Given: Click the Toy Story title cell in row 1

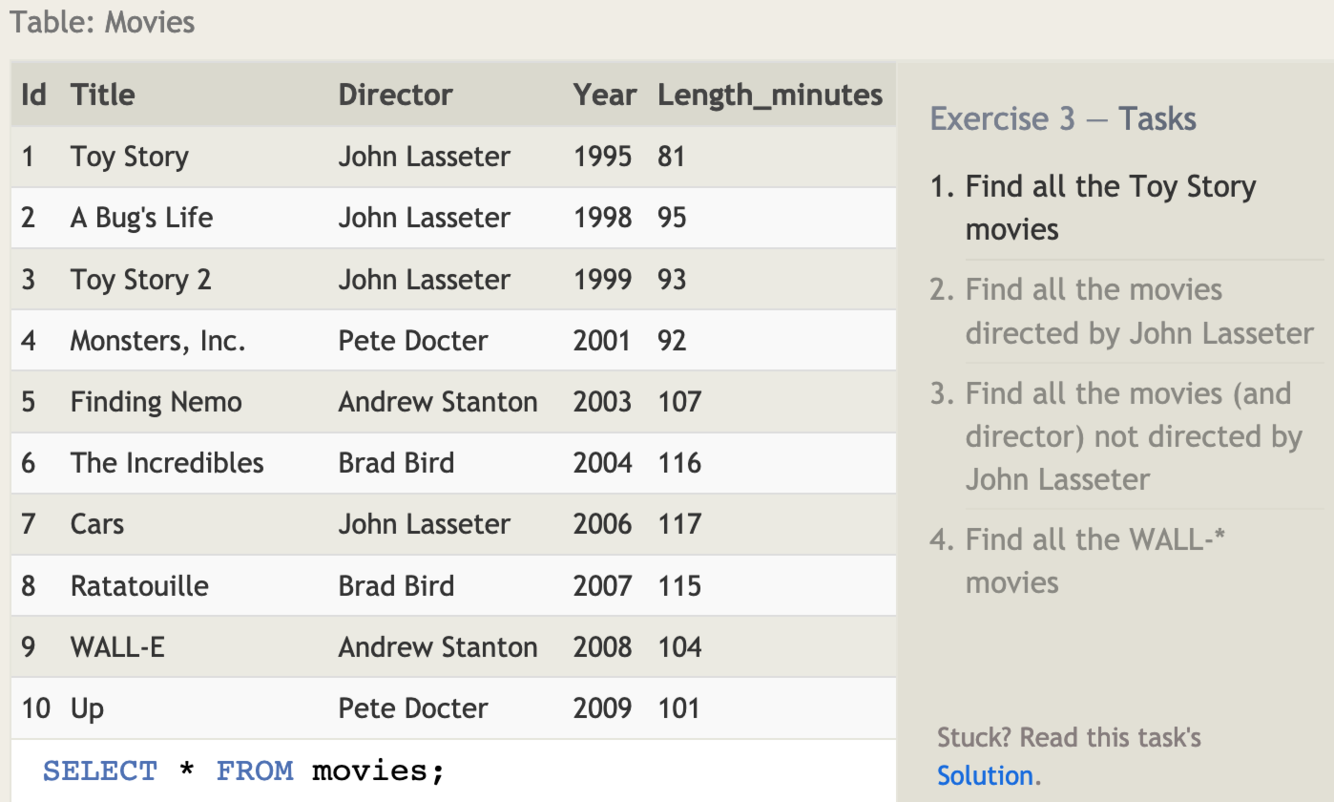Looking at the screenshot, I should 129,157.
